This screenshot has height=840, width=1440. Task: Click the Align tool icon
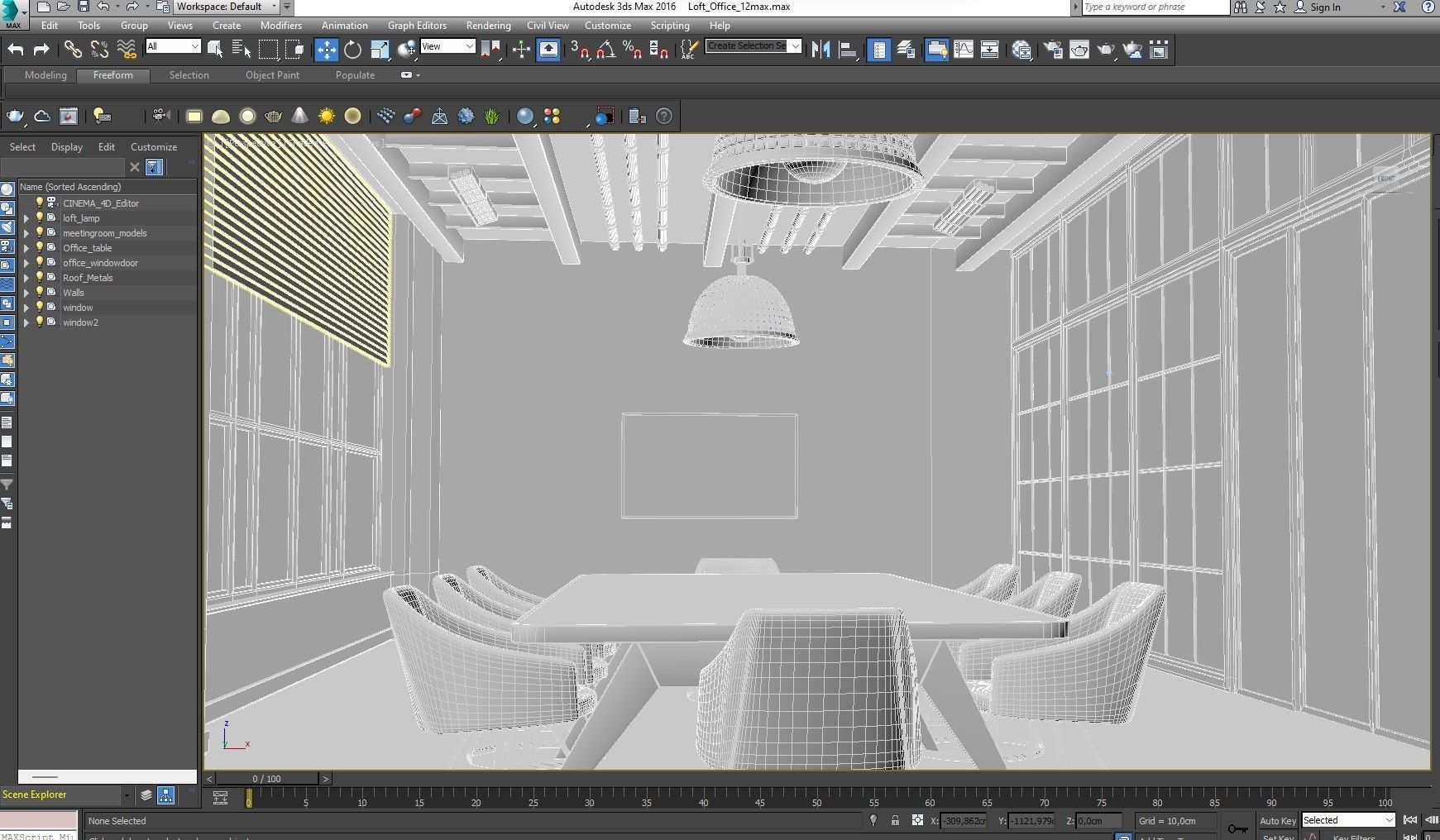pyautogui.click(x=848, y=50)
